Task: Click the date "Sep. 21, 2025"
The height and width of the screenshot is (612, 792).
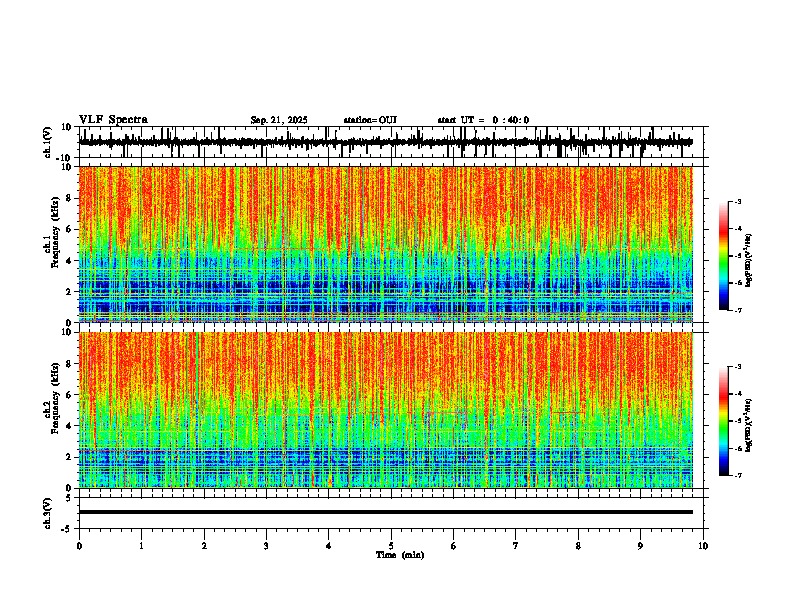Action: [279, 120]
